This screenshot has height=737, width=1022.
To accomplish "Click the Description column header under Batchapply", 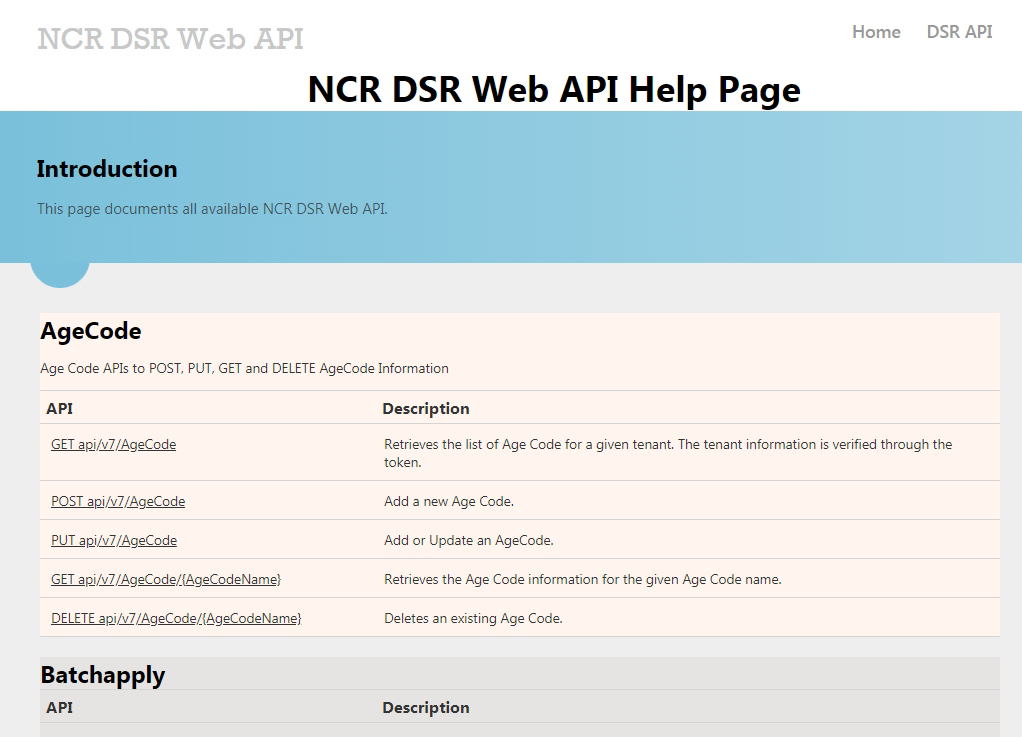I will point(426,708).
